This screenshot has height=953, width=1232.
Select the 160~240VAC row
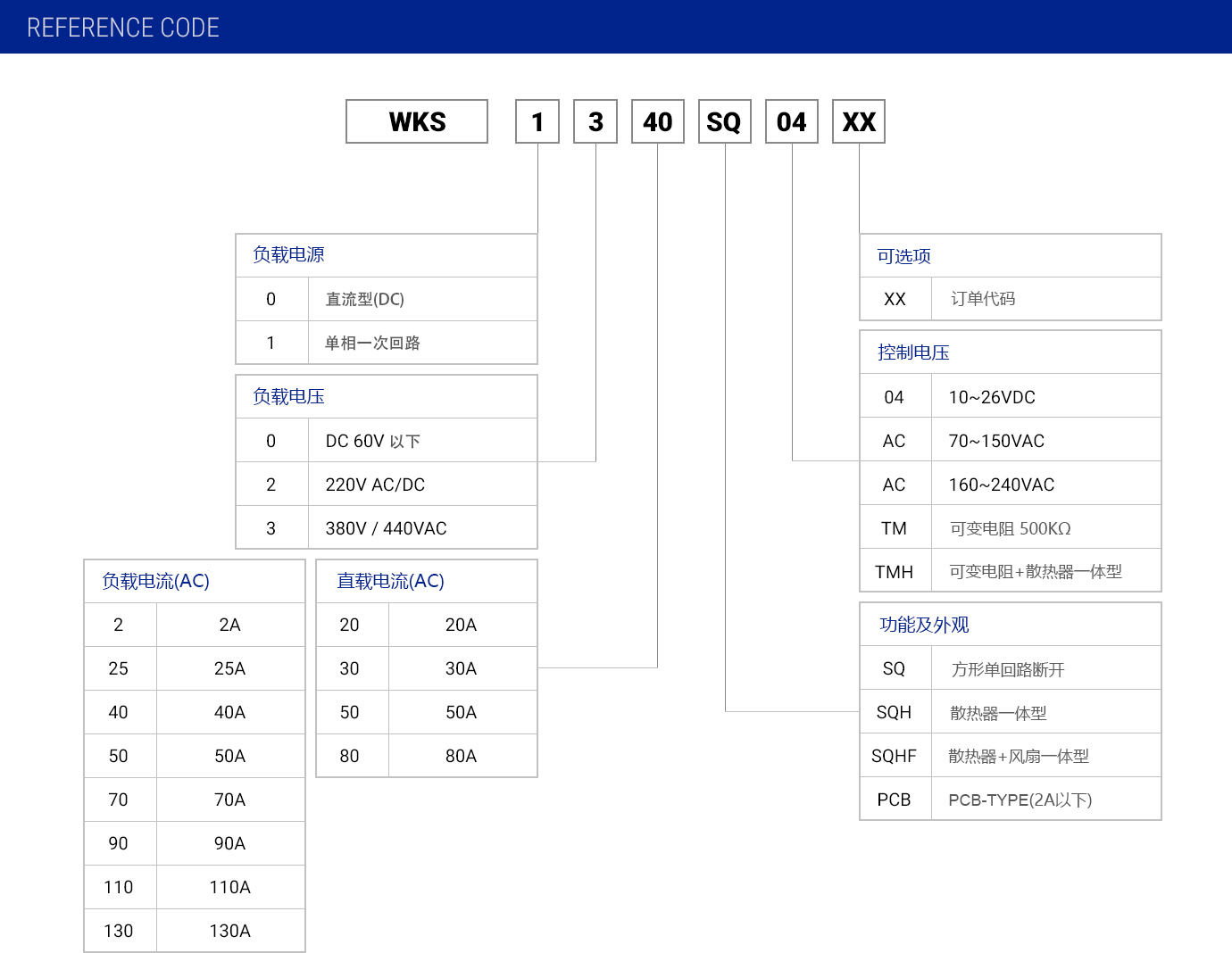click(1010, 485)
